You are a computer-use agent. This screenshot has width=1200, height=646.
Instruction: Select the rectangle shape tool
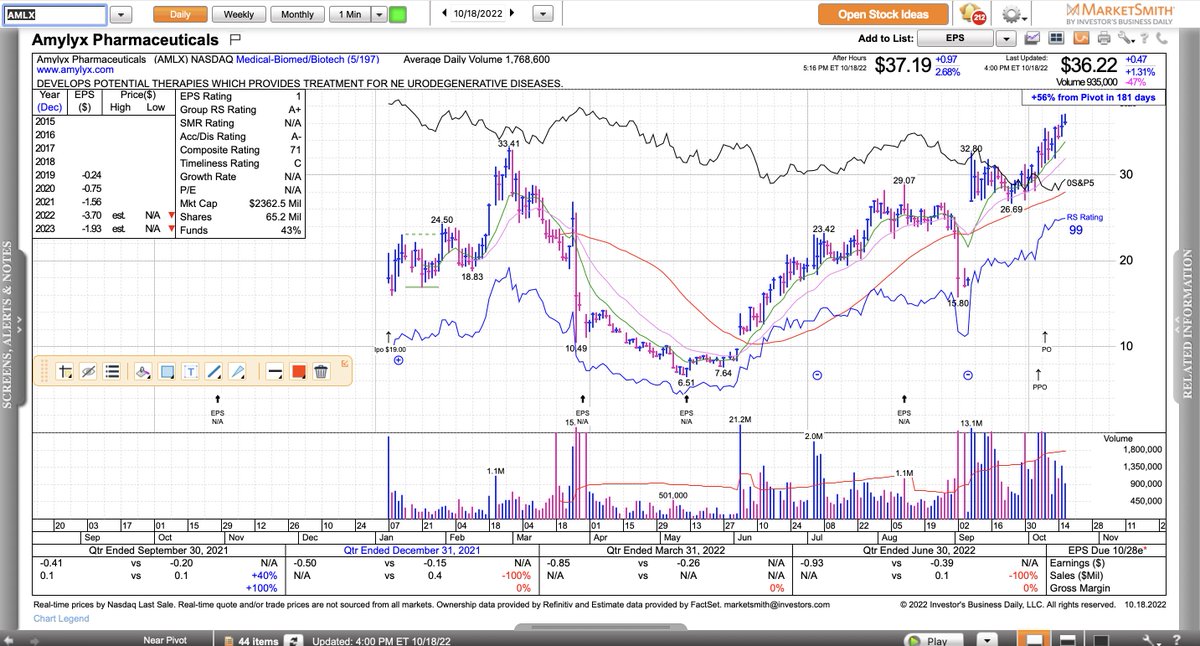click(x=167, y=371)
